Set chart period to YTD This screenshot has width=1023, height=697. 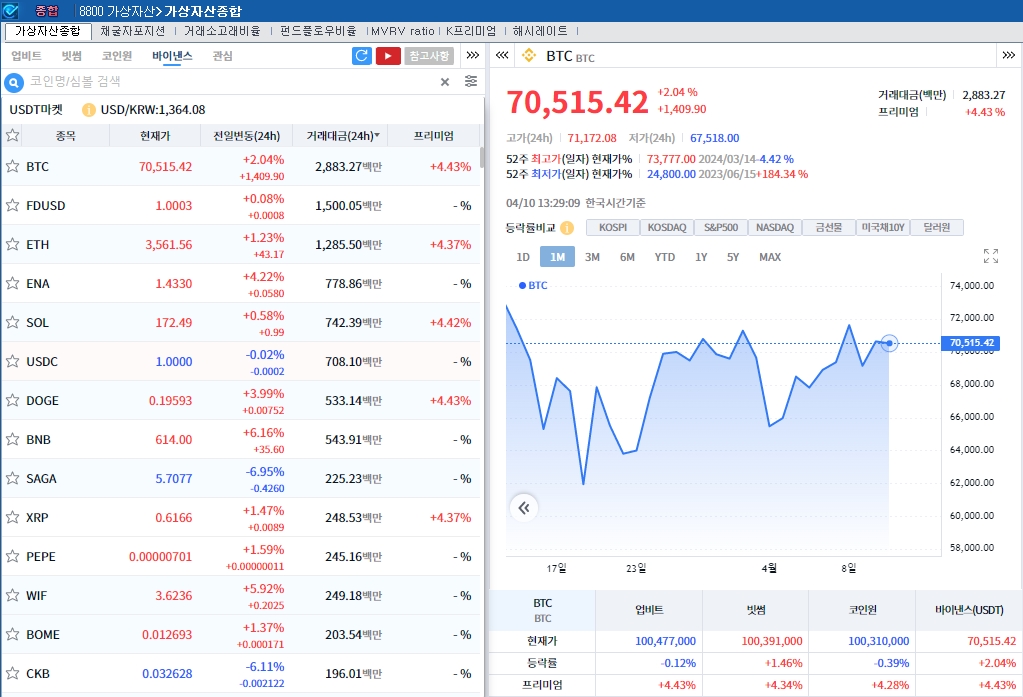tap(665, 257)
